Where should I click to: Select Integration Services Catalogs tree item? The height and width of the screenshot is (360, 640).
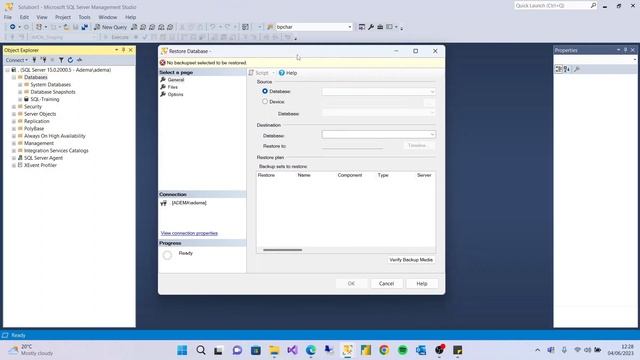click(x=56, y=151)
